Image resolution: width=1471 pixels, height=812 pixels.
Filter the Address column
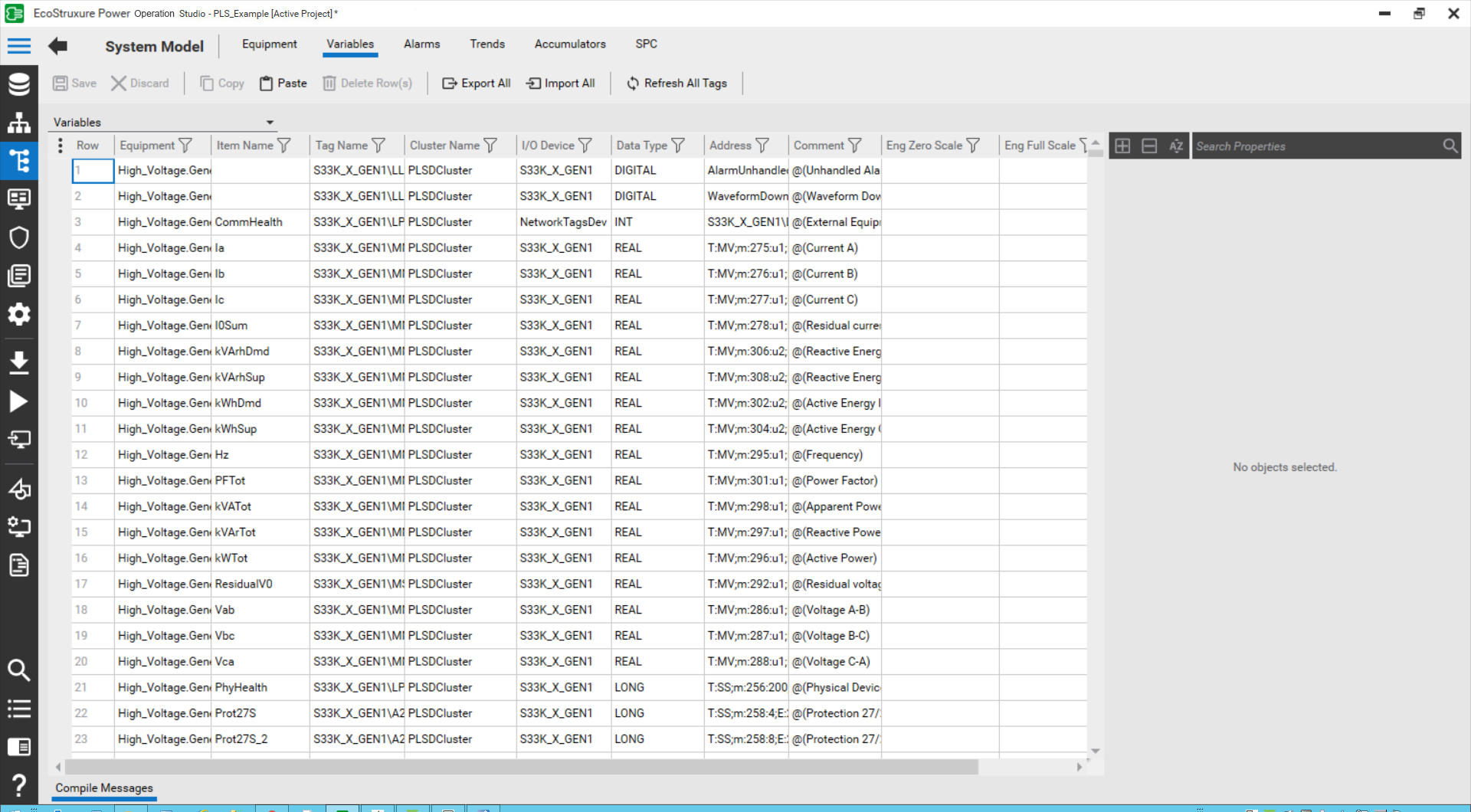pyautogui.click(x=762, y=146)
